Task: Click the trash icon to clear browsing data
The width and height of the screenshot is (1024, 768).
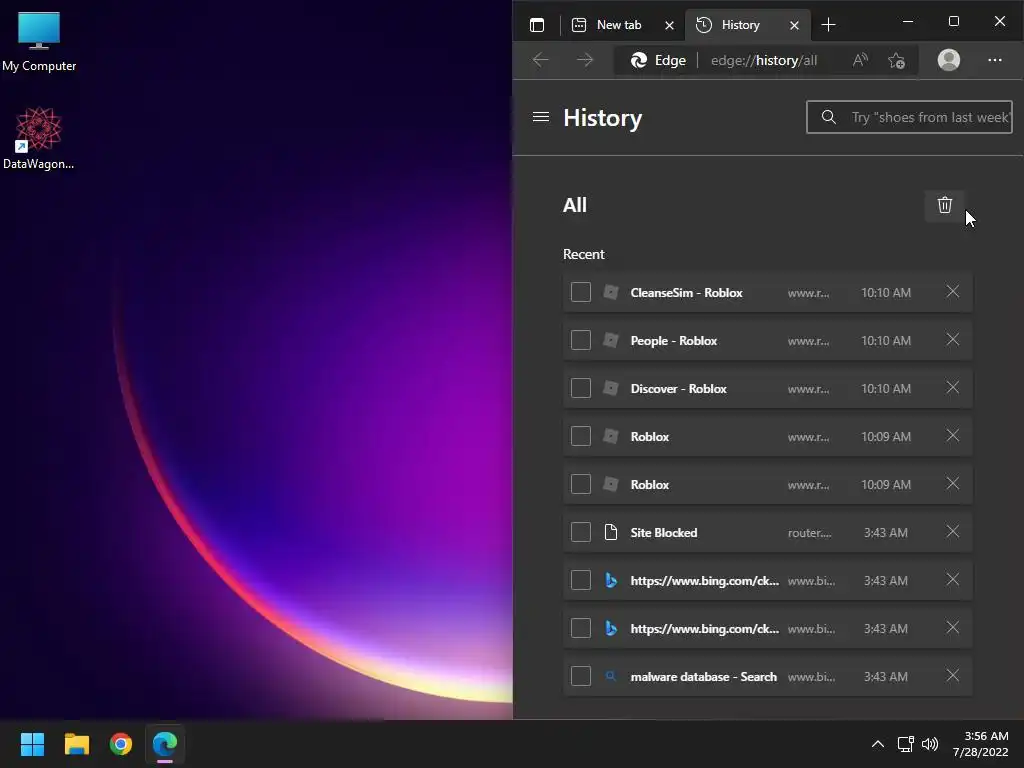Action: coord(944,205)
